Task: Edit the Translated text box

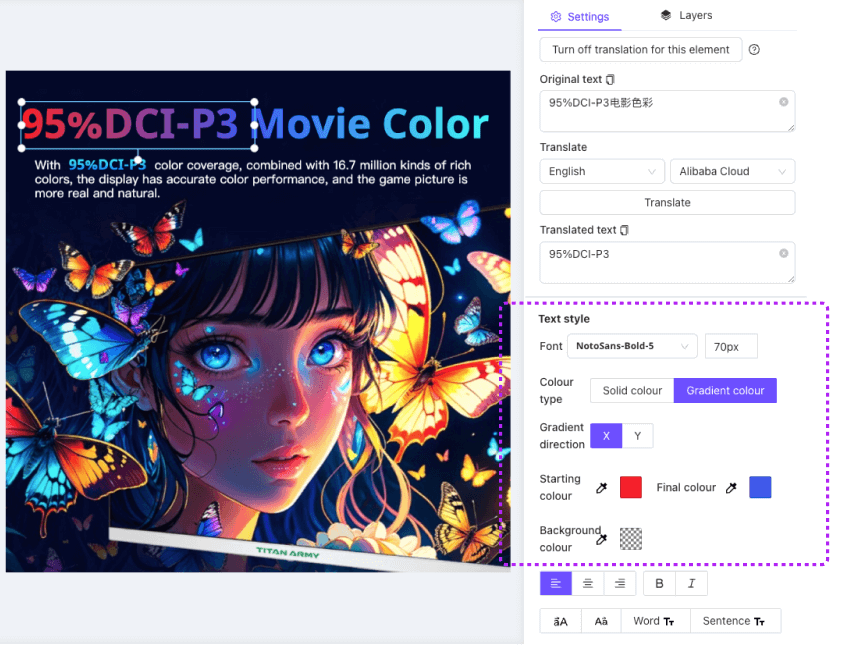Action: 667,262
